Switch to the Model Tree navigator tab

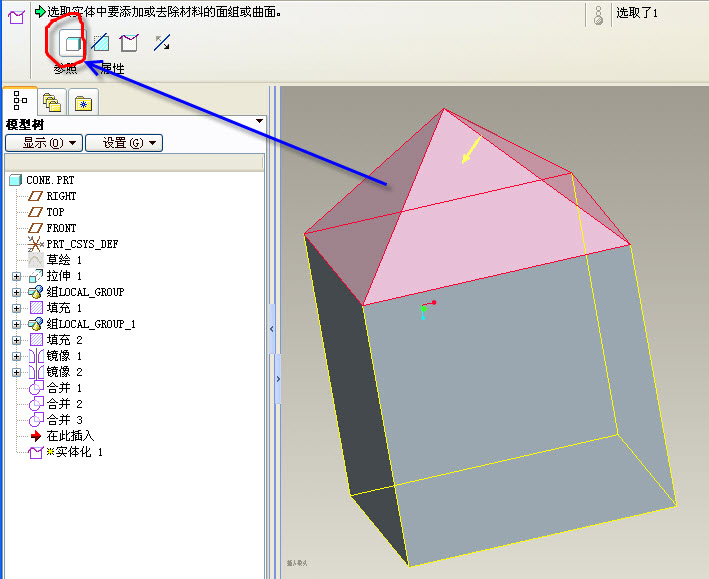[x=20, y=100]
